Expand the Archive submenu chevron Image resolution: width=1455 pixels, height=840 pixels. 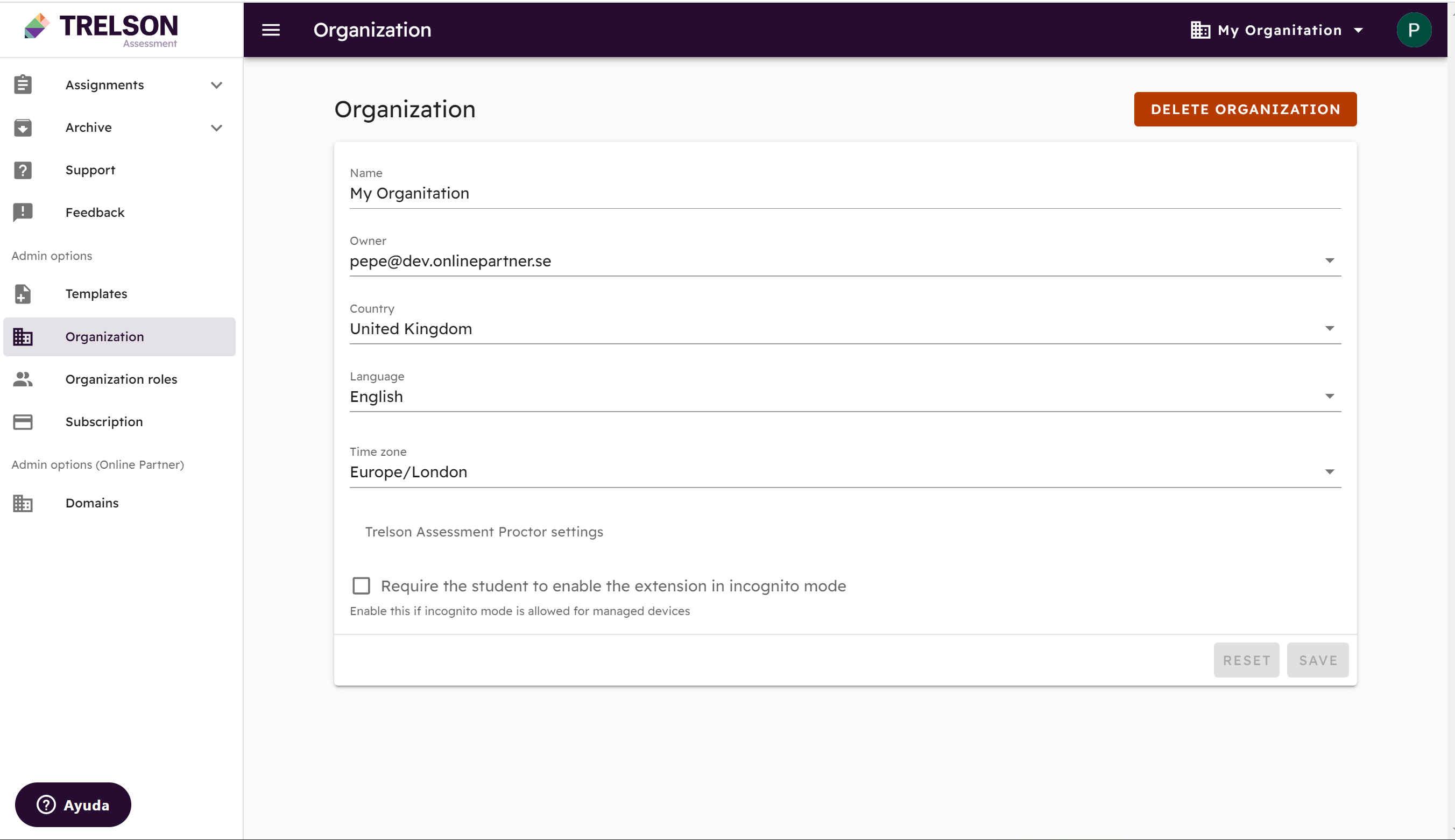(216, 128)
